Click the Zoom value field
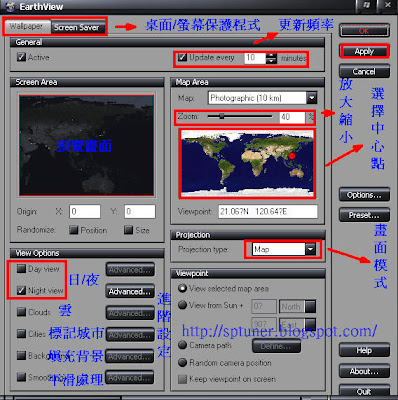Image resolution: width=398 pixels, height=400 pixels. (292, 117)
